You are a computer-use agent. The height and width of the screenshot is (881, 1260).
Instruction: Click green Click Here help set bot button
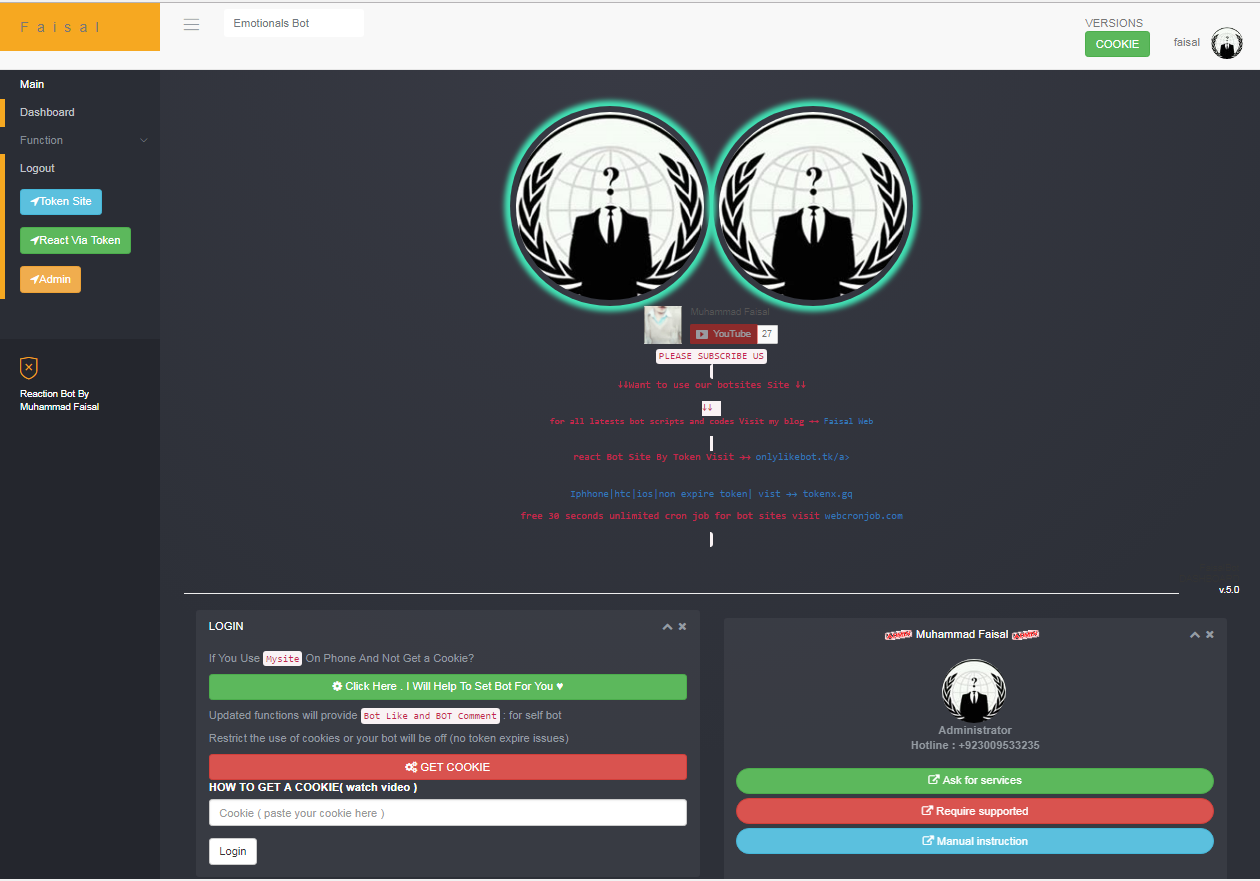[448, 687]
